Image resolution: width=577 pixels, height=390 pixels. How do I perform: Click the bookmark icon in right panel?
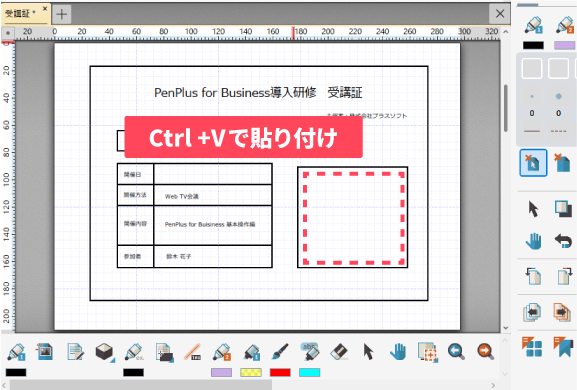563,347
